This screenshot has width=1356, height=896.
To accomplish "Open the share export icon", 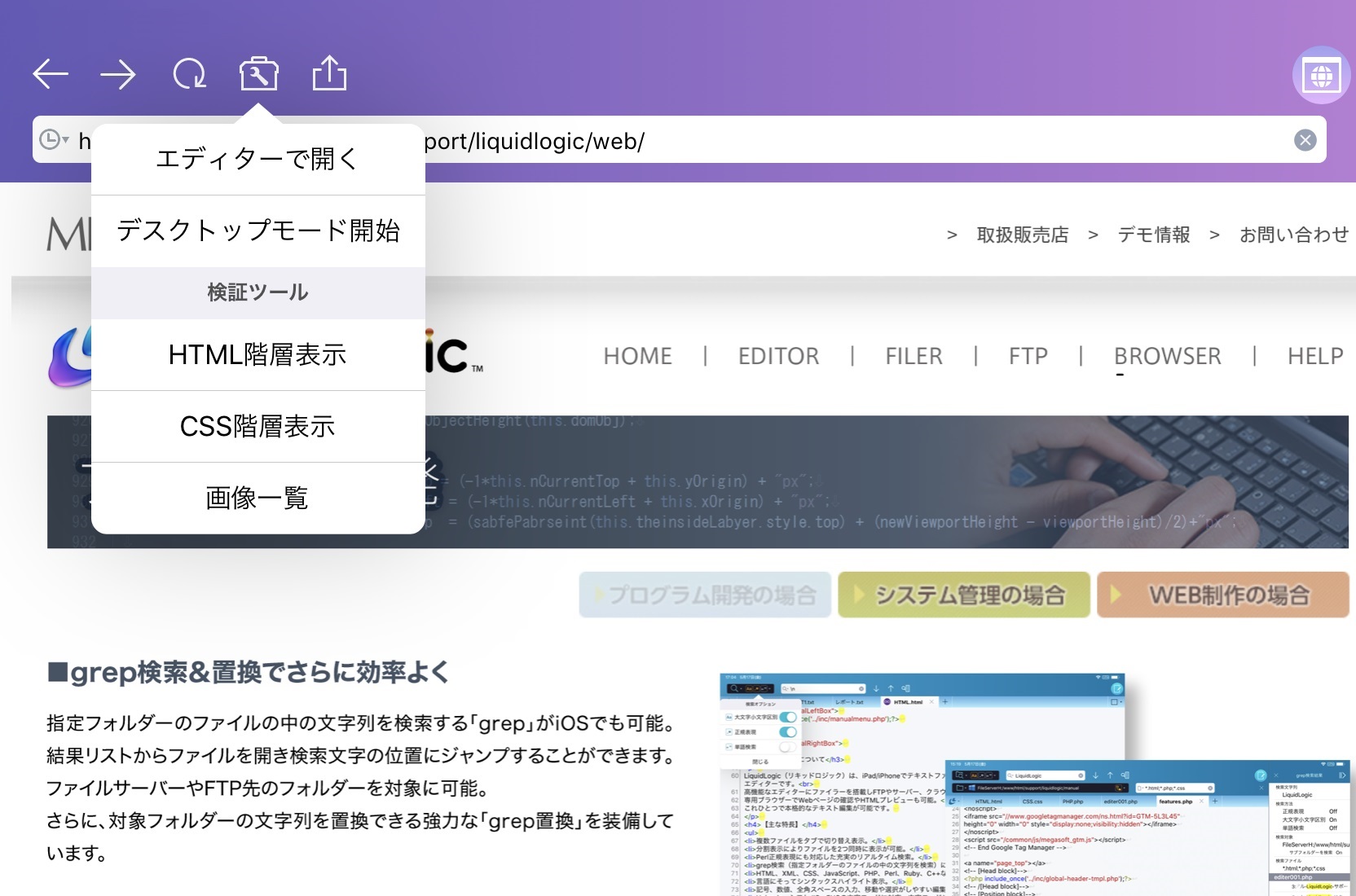I will [x=329, y=74].
